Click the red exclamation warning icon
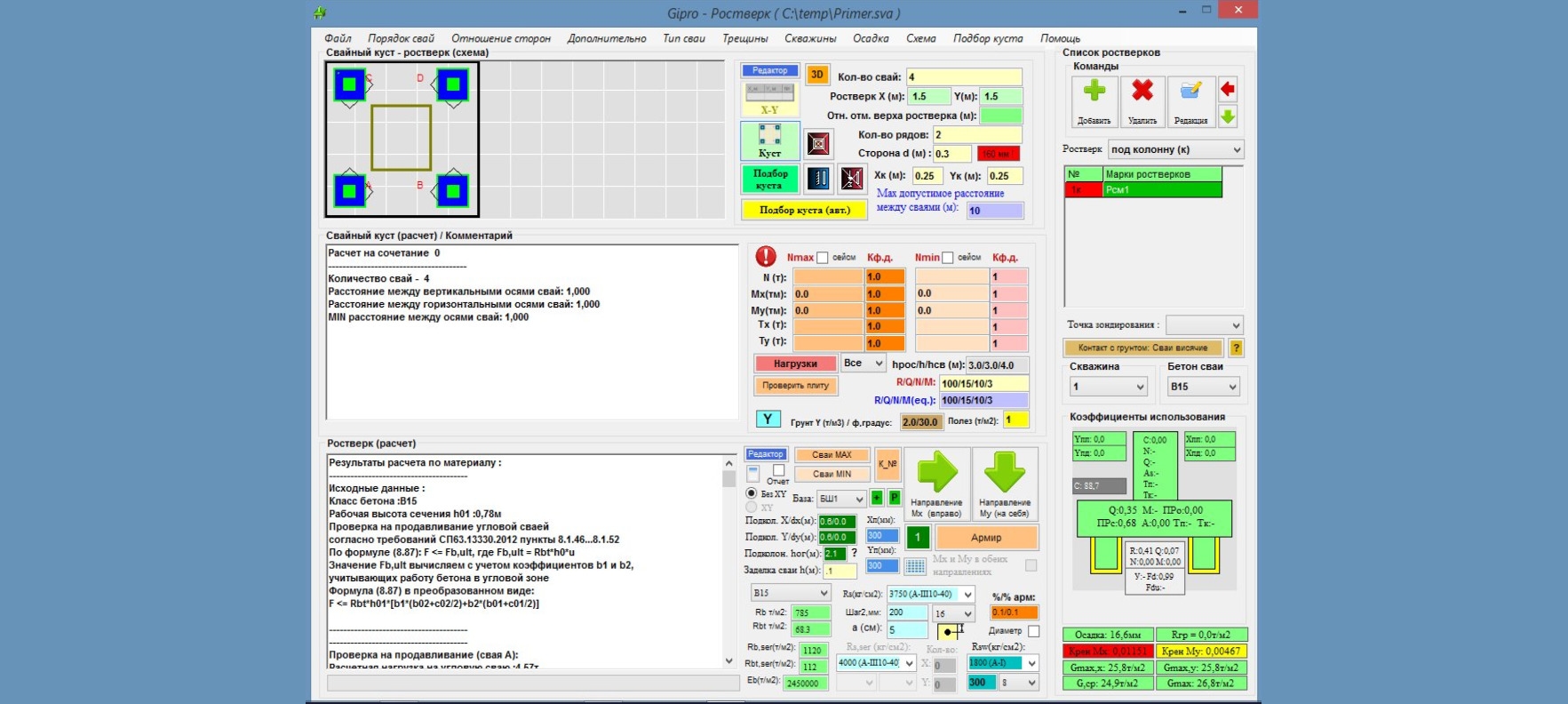1568x704 pixels. pos(766,257)
